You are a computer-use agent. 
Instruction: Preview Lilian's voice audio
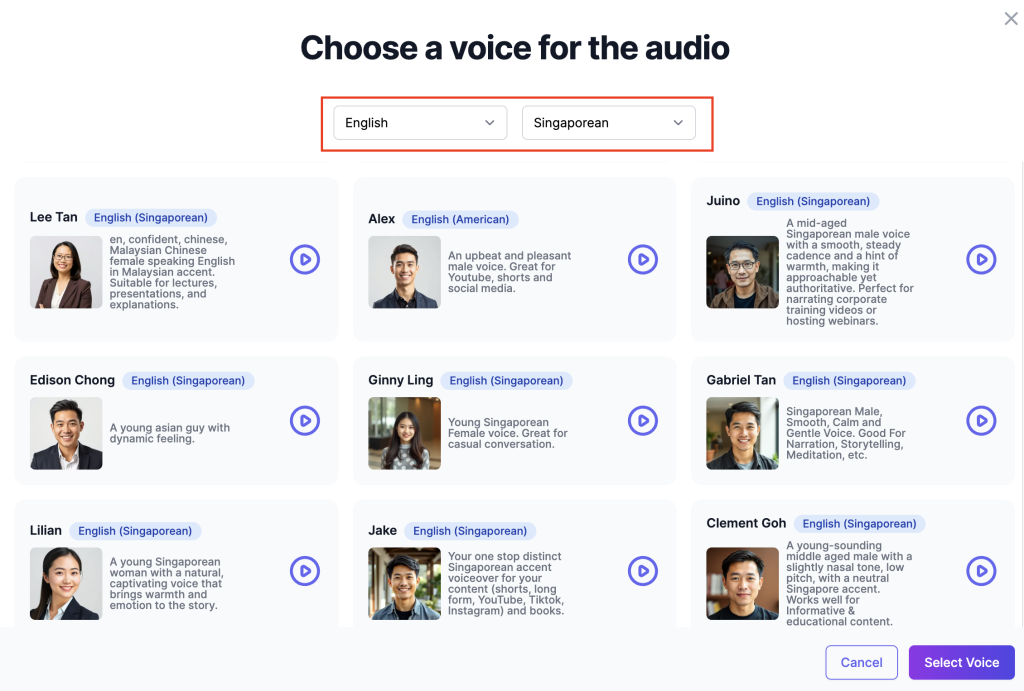click(x=305, y=571)
